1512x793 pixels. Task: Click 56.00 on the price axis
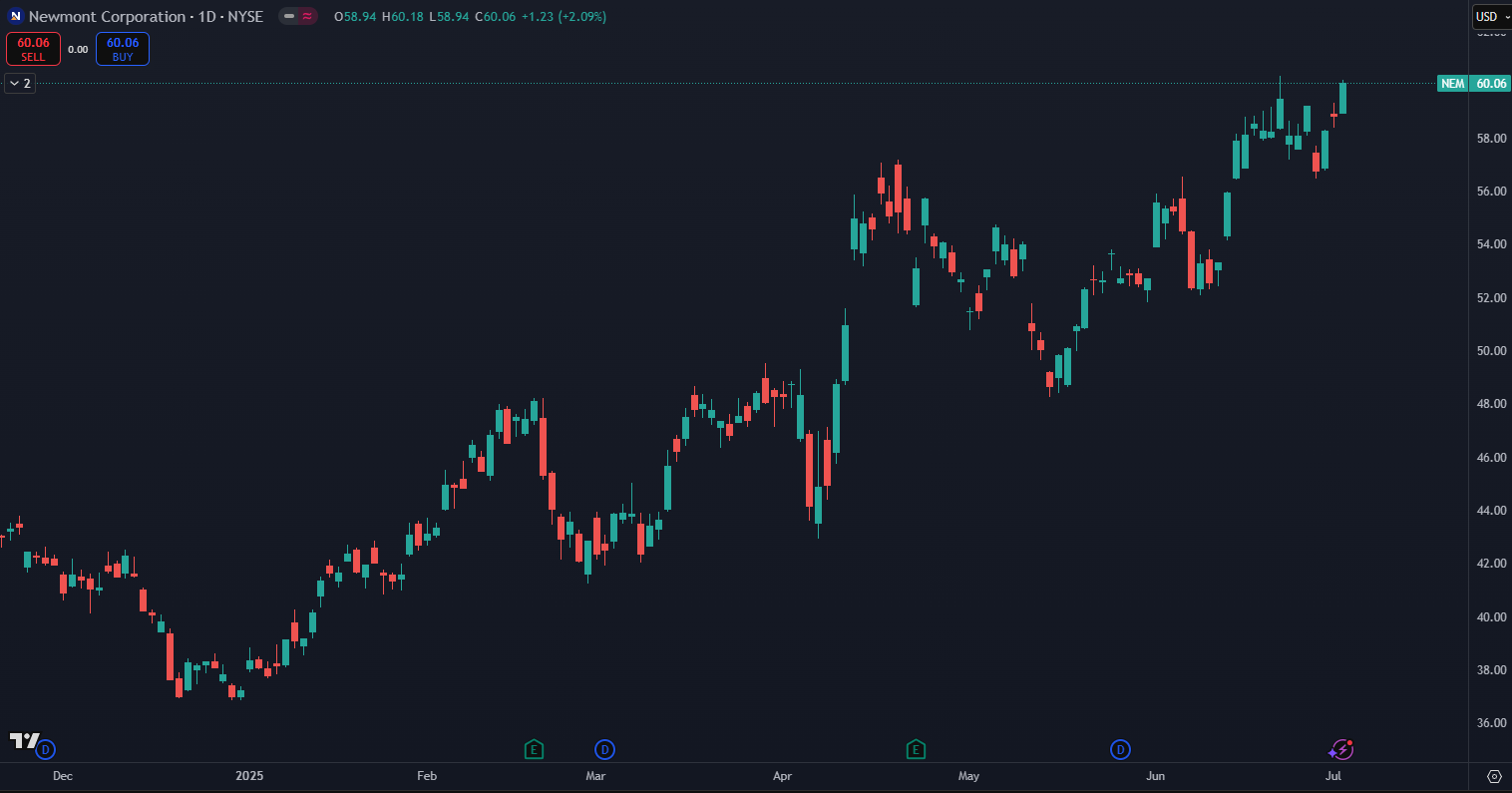pyautogui.click(x=1491, y=191)
